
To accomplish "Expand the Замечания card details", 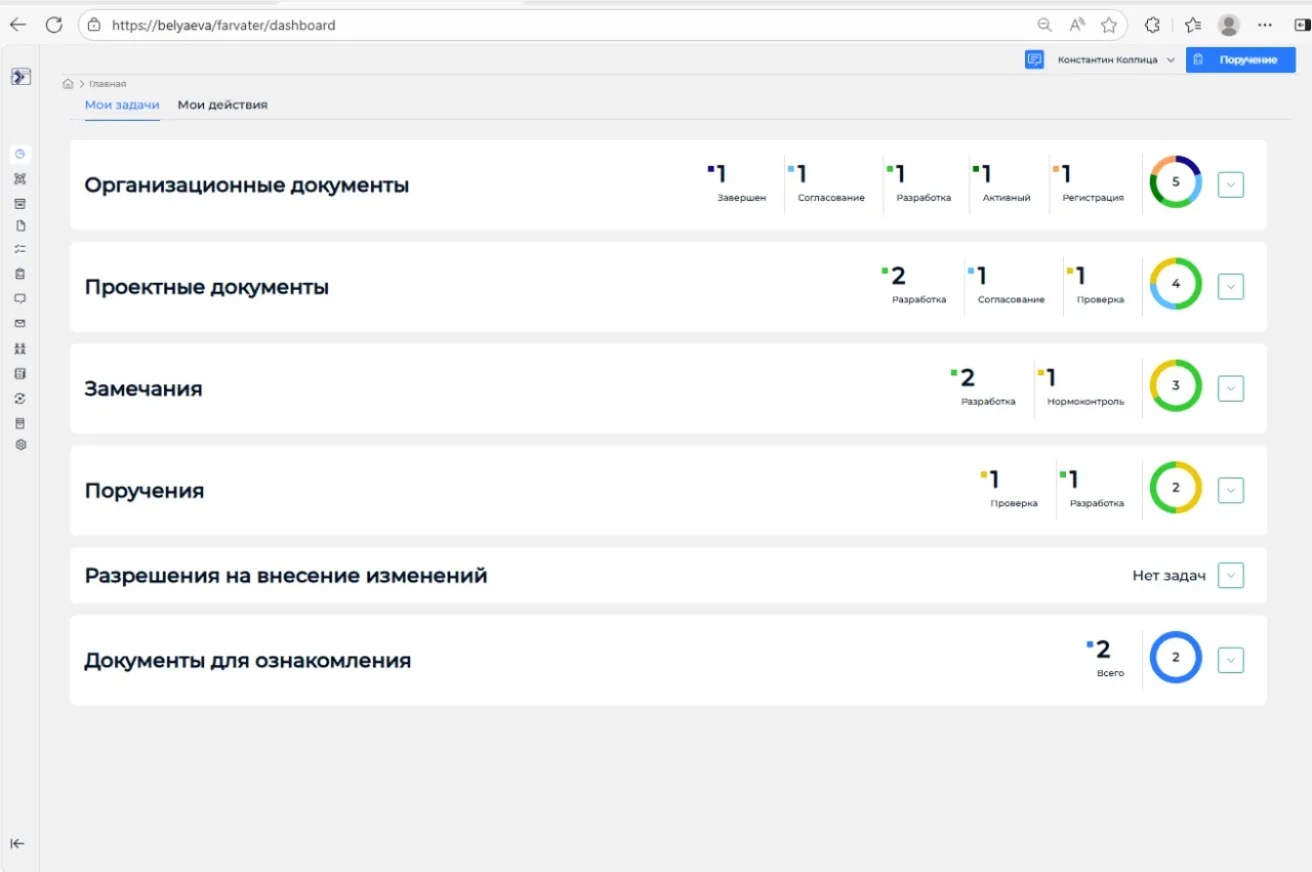I will click(1230, 387).
